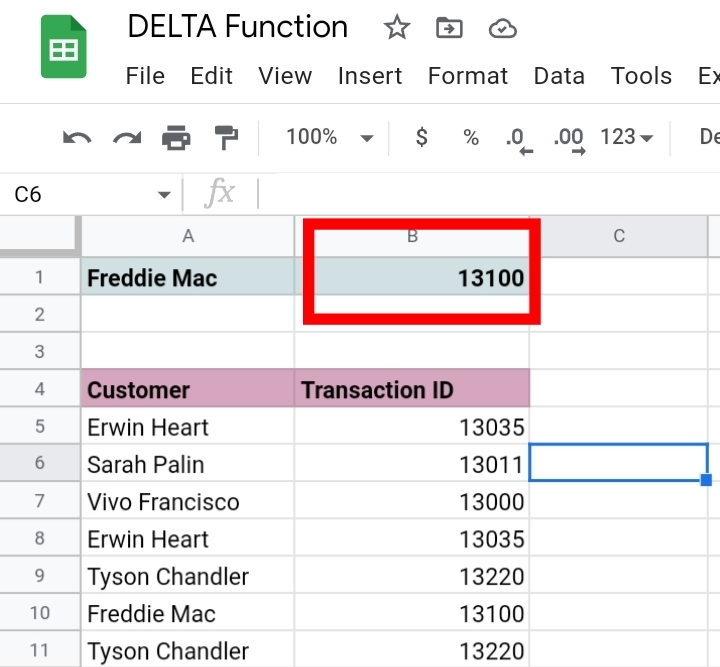Click Sarah Palin cell
The width and height of the screenshot is (720, 667).
[188, 463]
